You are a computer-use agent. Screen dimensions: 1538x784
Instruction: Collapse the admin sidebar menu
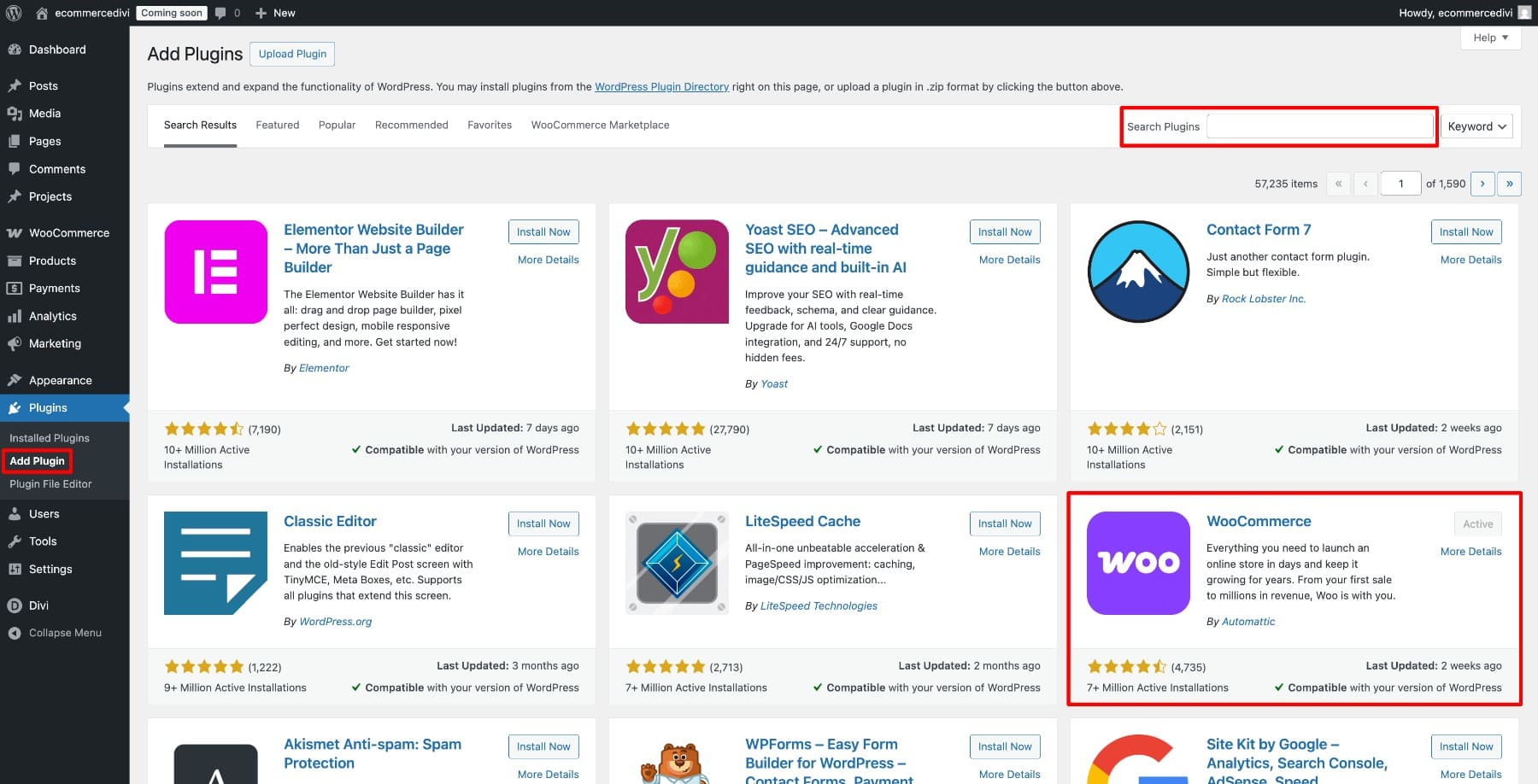point(64,633)
